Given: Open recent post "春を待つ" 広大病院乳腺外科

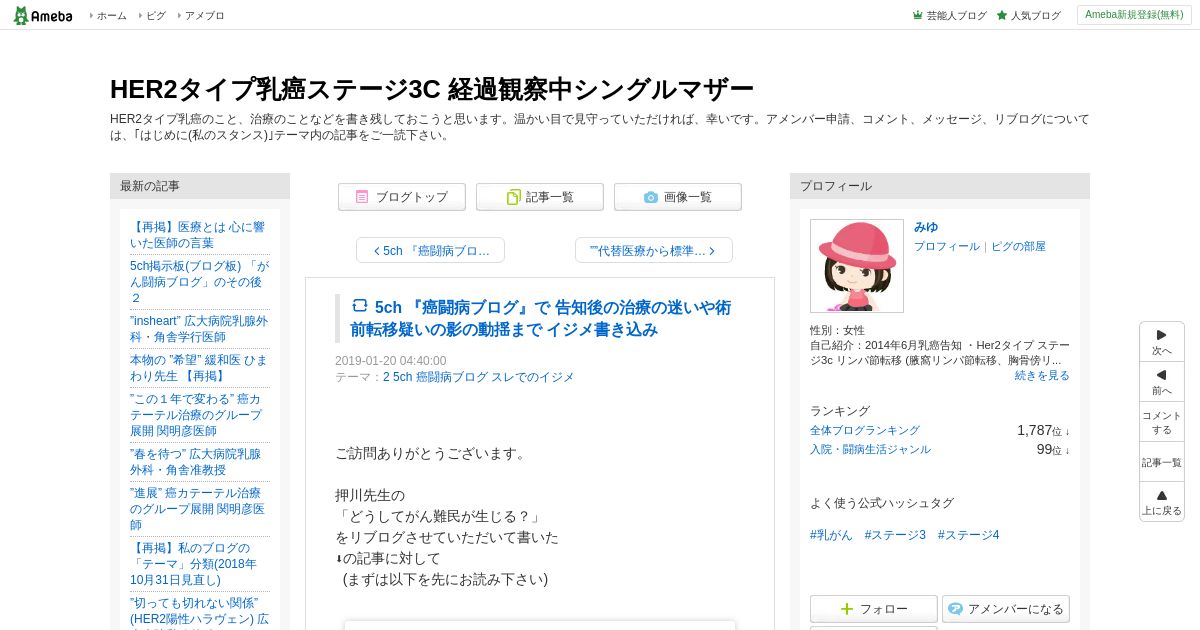Looking at the screenshot, I should click(196, 462).
